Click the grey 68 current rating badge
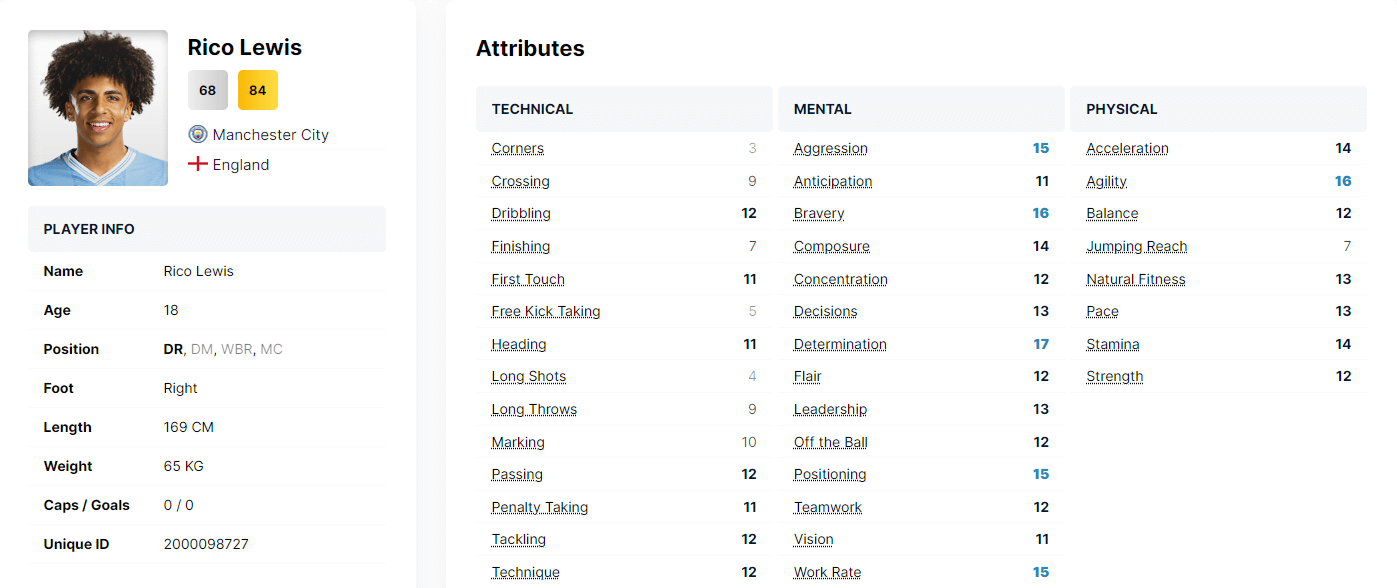Image resolution: width=1397 pixels, height=588 pixels. (x=207, y=90)
